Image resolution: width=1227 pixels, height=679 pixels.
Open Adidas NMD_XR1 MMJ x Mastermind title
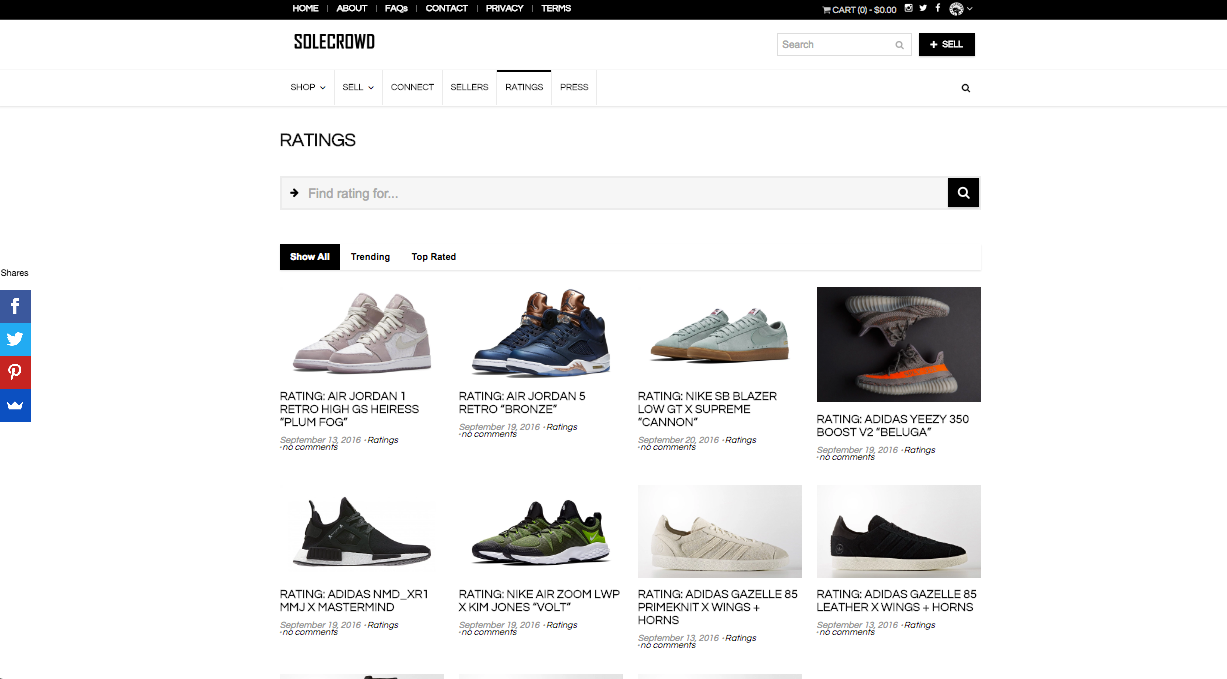pyautogui.click(x=354, y=600)
